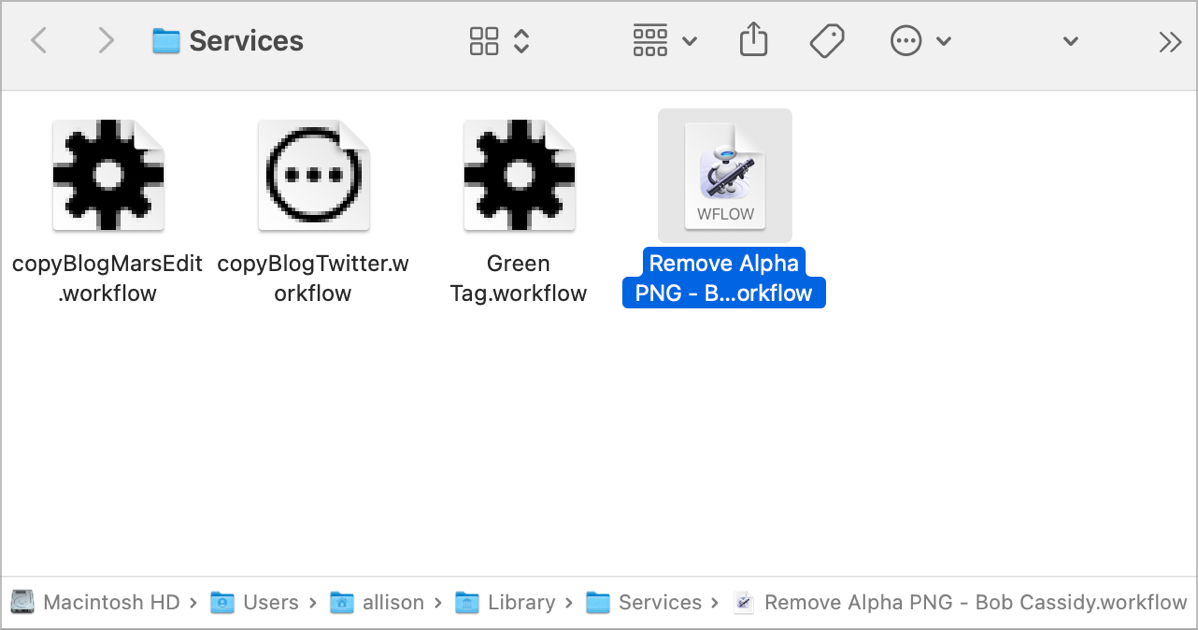The height and width of the screenshot is (630, 1198).
Task: Click the Forward navigation arrow
Action: [106, 40]
